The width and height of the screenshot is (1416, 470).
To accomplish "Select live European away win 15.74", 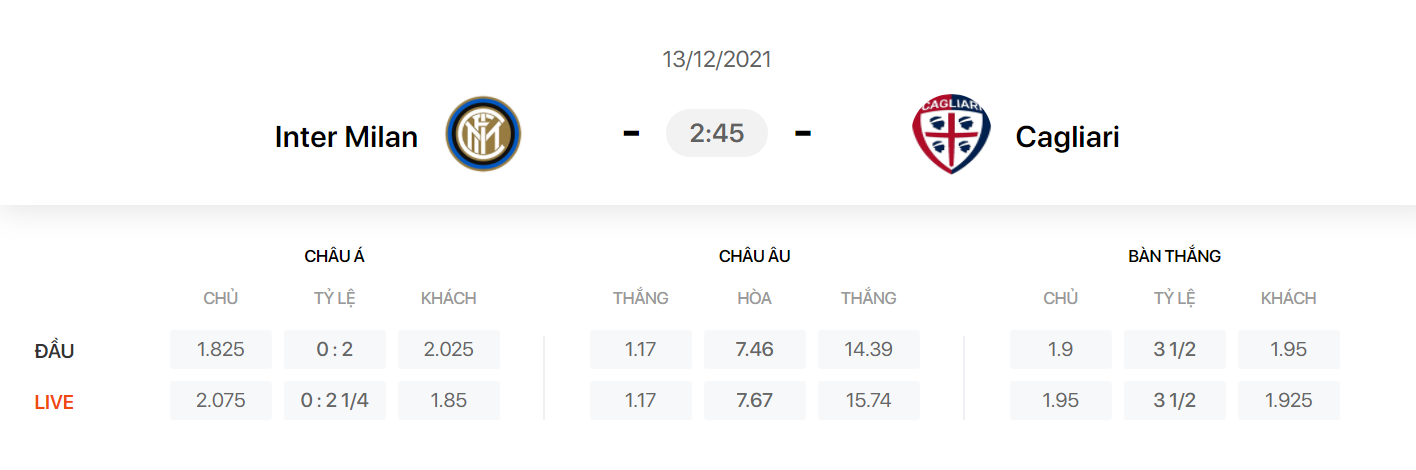I will [x=869, y=401].
